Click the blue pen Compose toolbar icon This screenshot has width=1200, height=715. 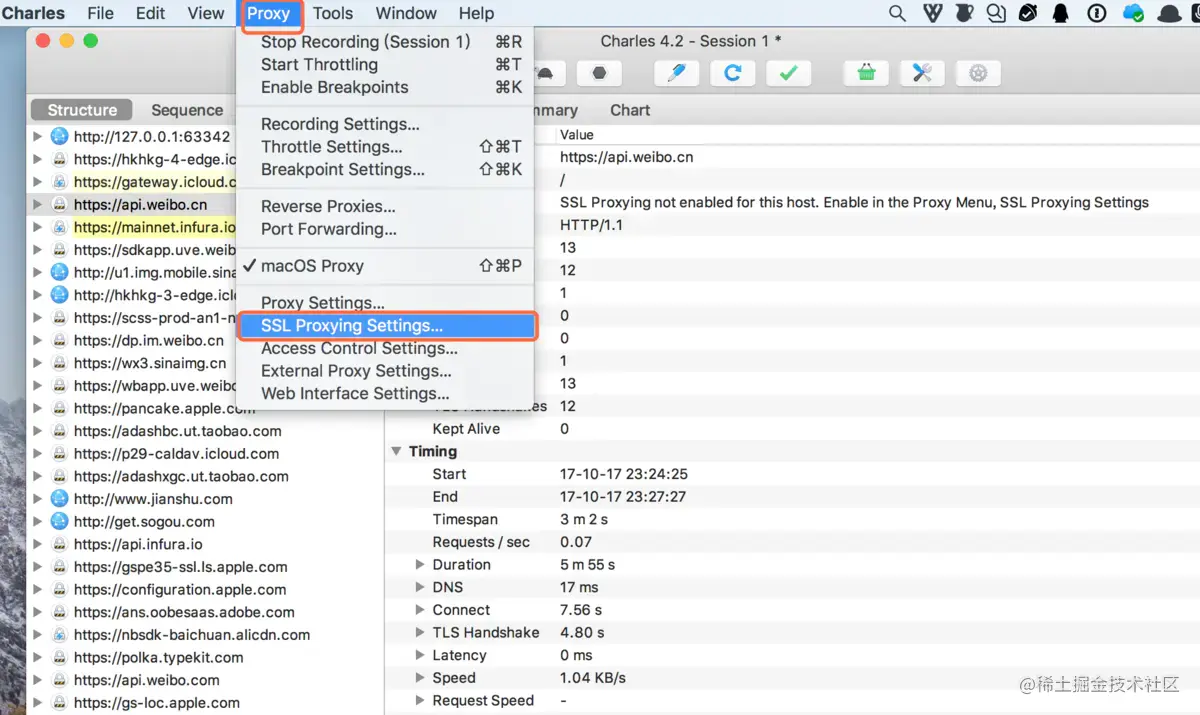[676, 73]
